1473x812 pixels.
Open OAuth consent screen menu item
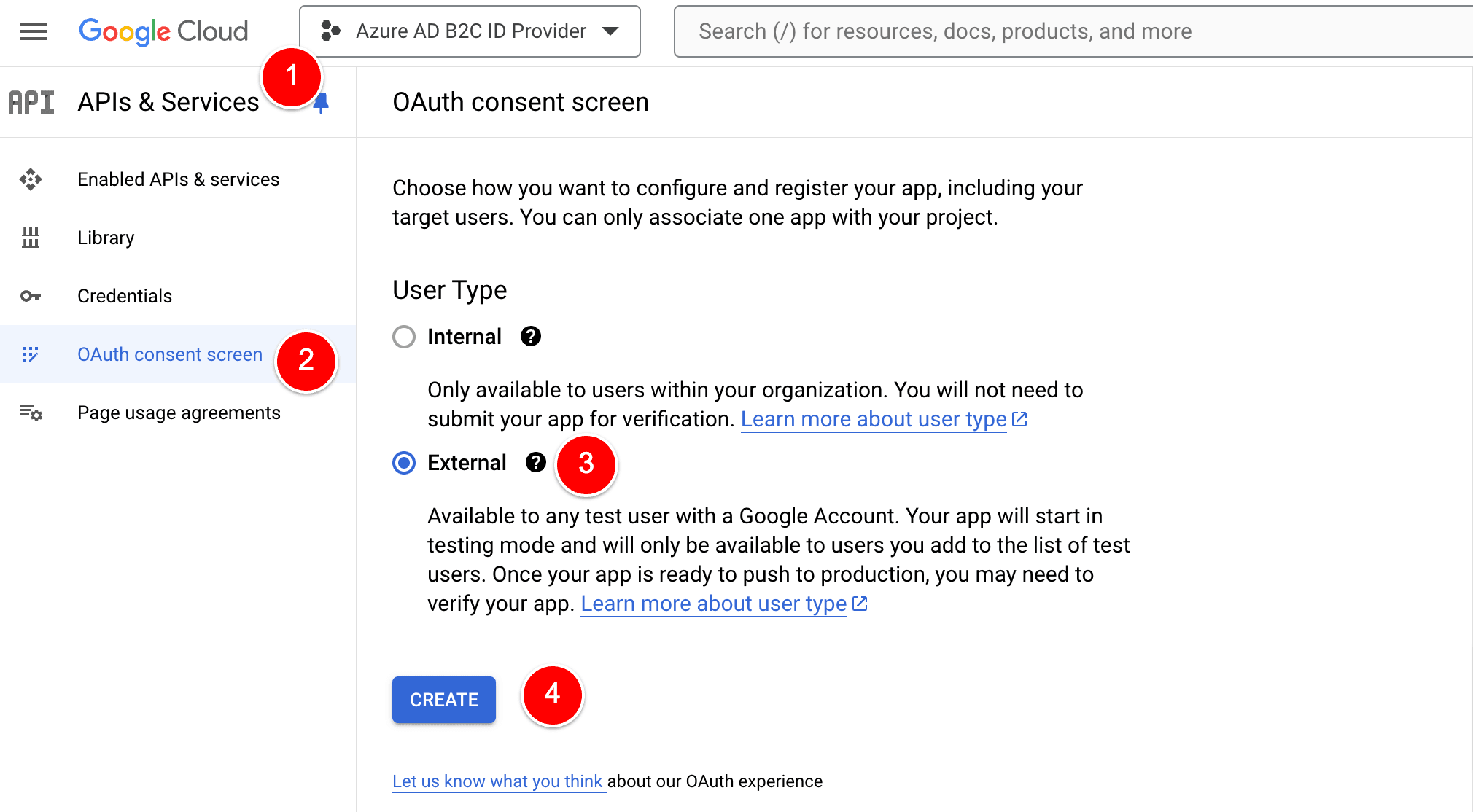pos(170,354)
